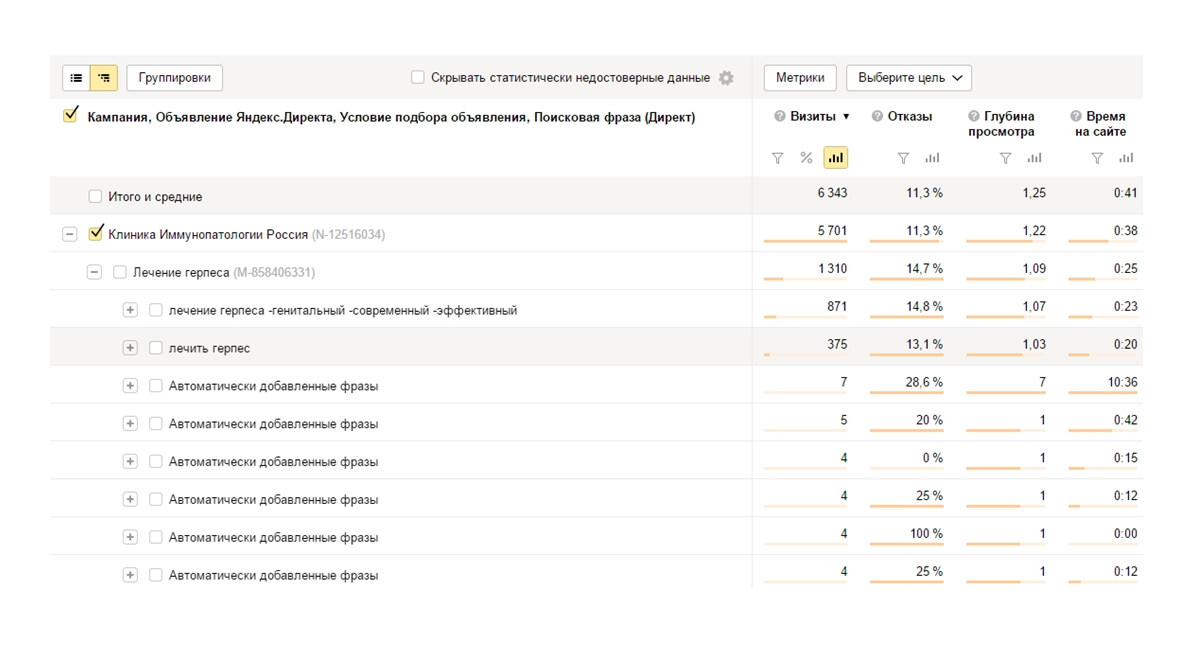Click the sort arrow next to Визиты
1200x654 pixels.
(846, 117)
